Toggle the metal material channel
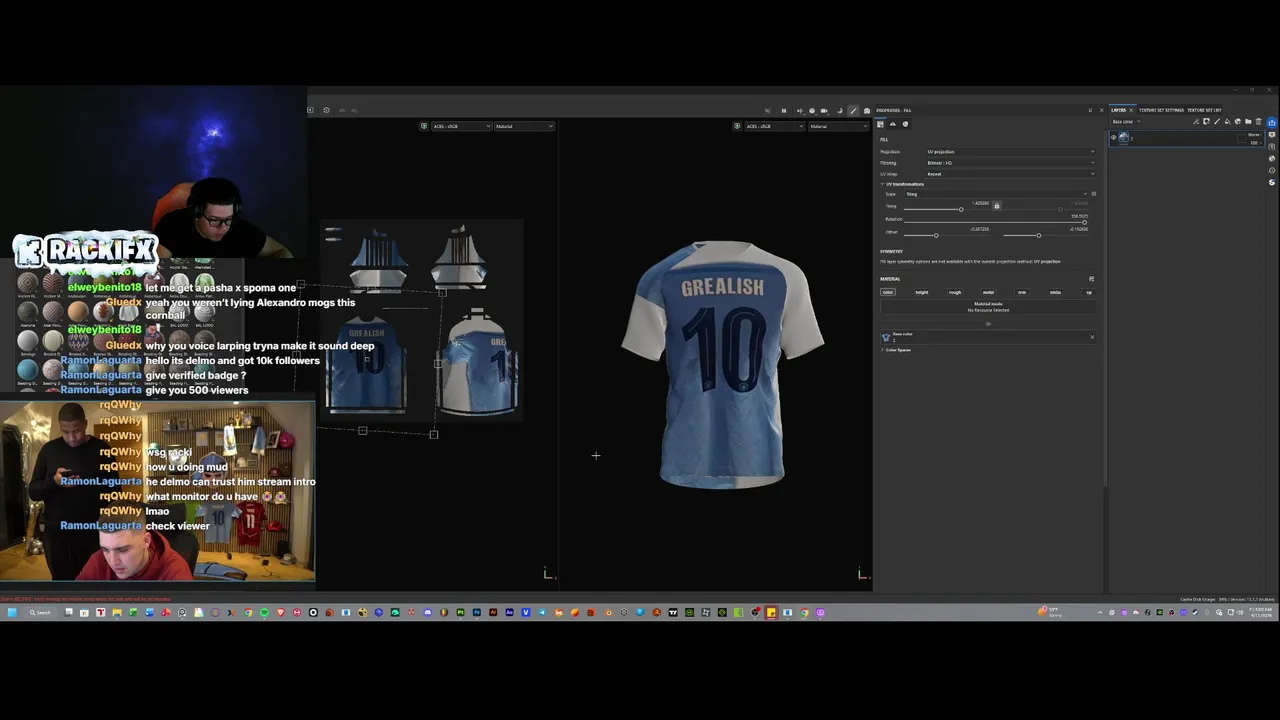 (988, 292)
